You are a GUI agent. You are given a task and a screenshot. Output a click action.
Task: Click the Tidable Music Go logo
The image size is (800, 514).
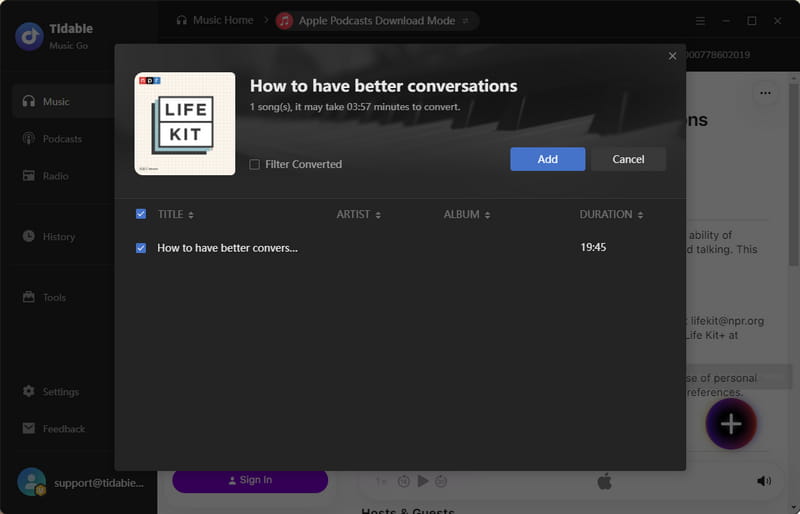pyautogui.click(x=30, y=36)
